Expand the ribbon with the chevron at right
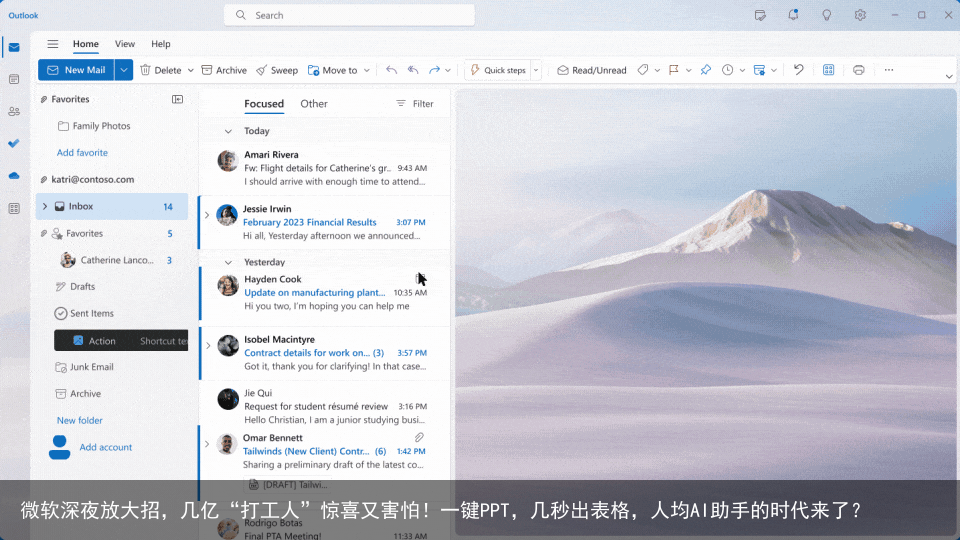This screenshot has width=960, height=540. 948,77
